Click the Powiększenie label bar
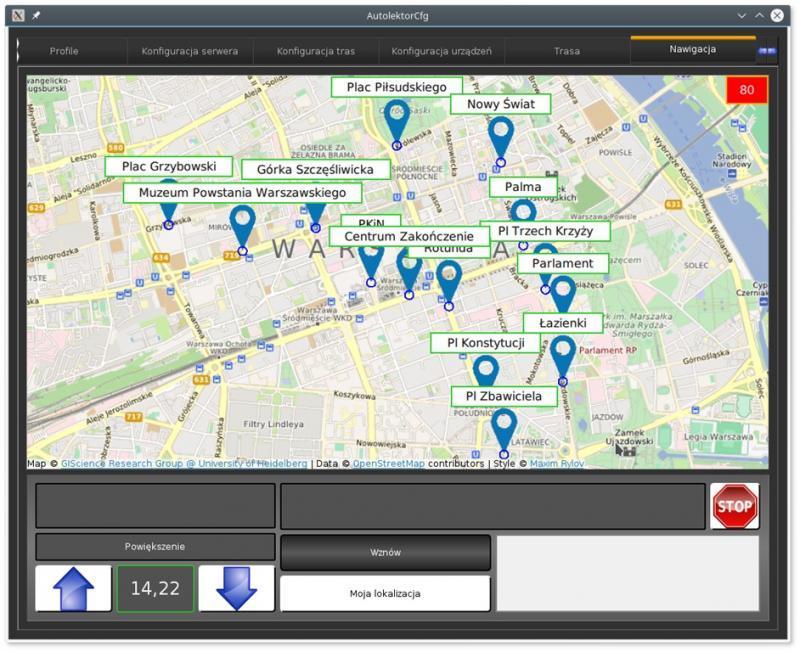 (x=155, y=546)
